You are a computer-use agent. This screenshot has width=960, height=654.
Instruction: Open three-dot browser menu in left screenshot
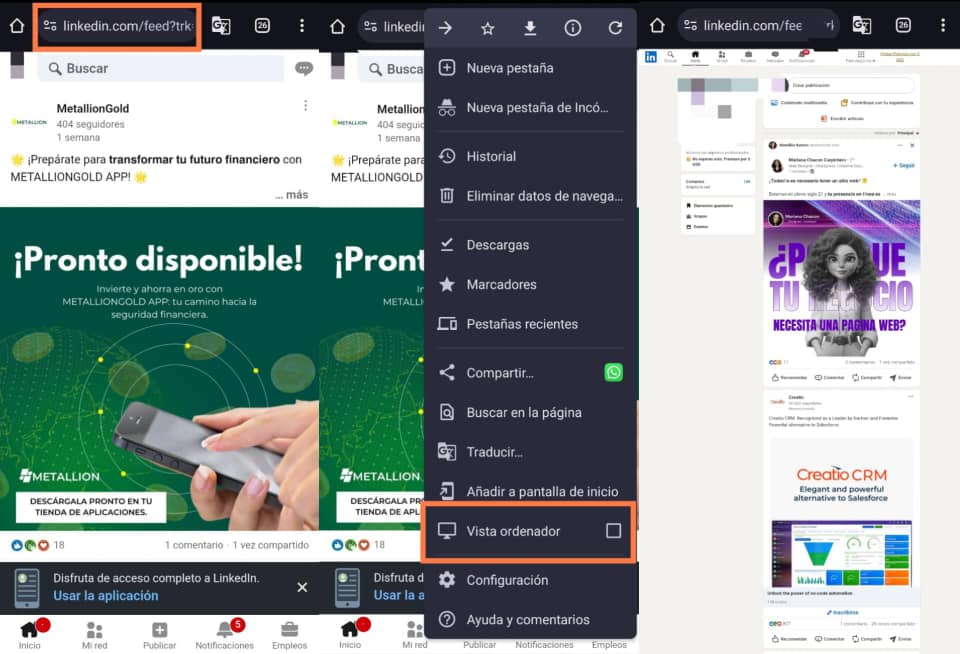tap(302, 26)
